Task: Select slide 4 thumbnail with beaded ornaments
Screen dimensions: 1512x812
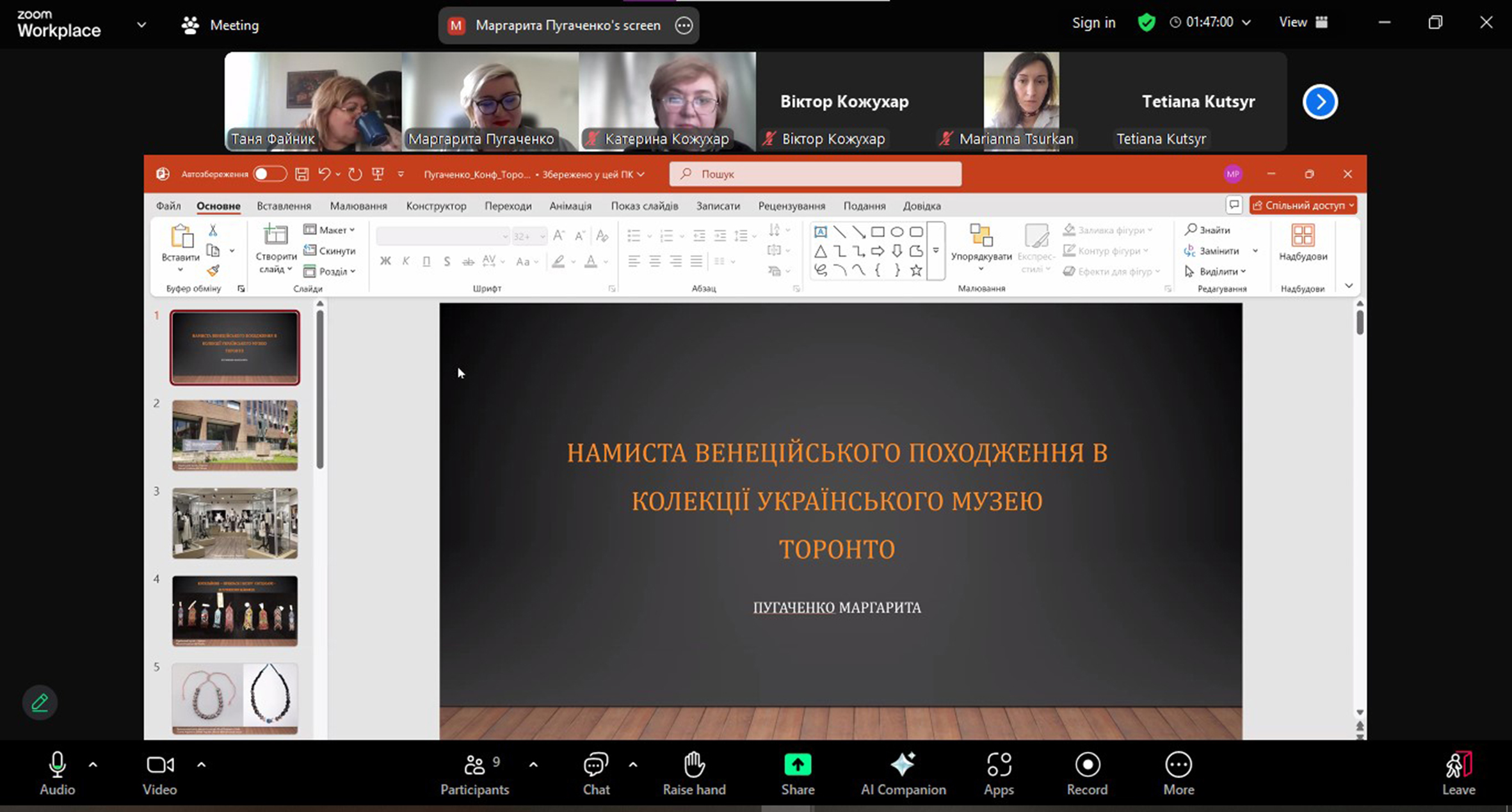Action: point(235,611)
